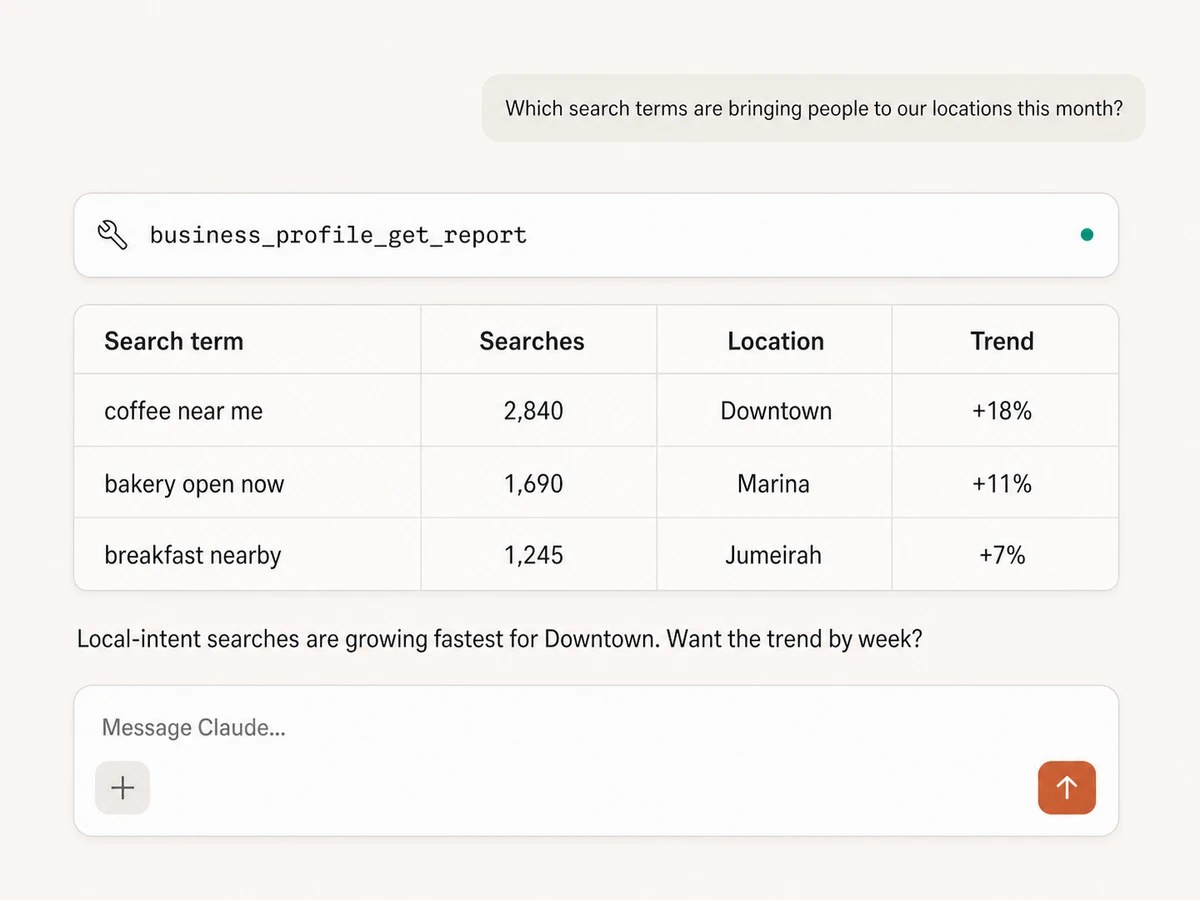
Task: Click the Marina location cell
Action: pos(774,484)
